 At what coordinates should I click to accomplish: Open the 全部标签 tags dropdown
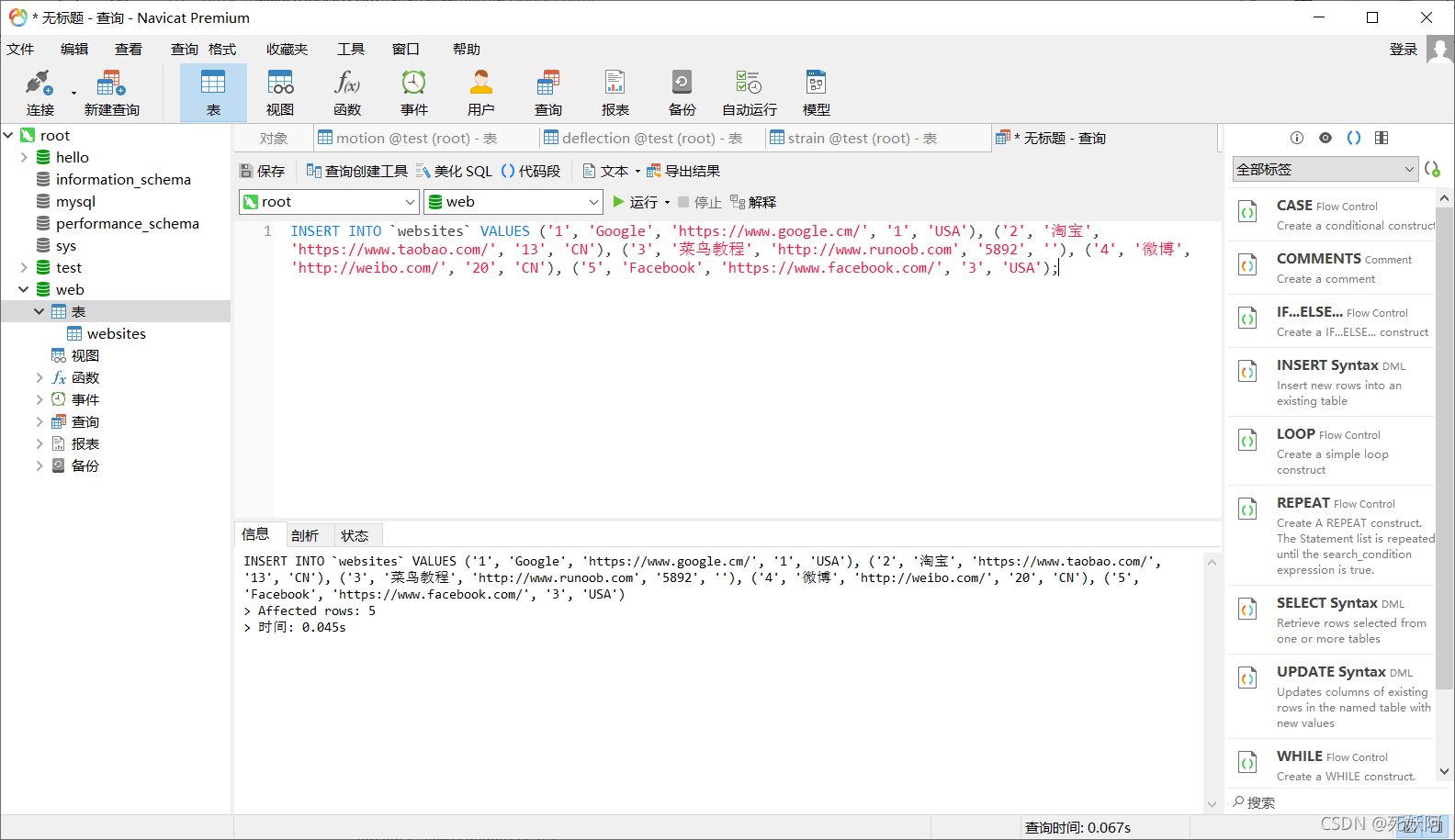tap(1325, 169)
